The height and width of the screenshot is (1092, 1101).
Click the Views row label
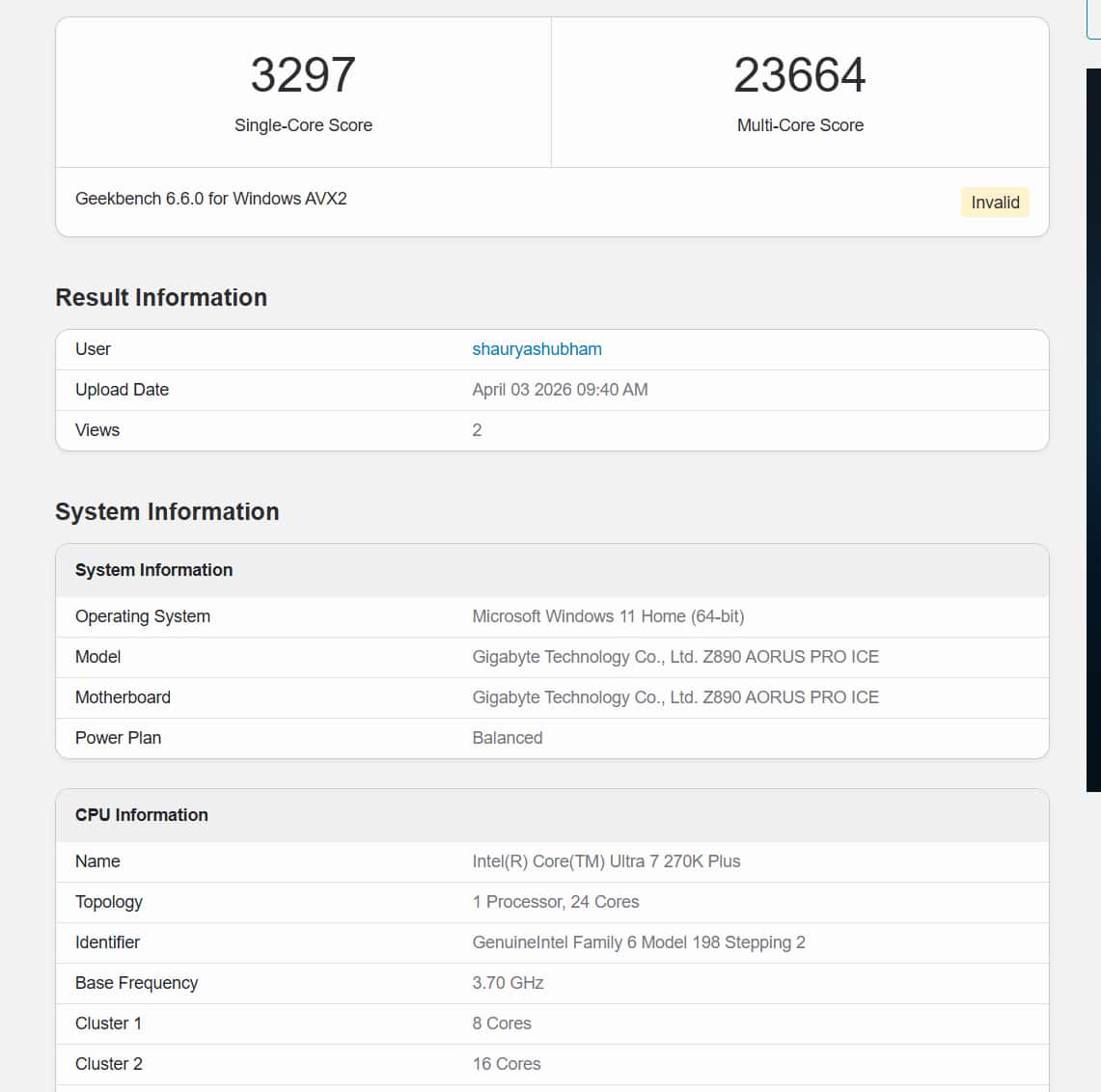click(97, 430)
